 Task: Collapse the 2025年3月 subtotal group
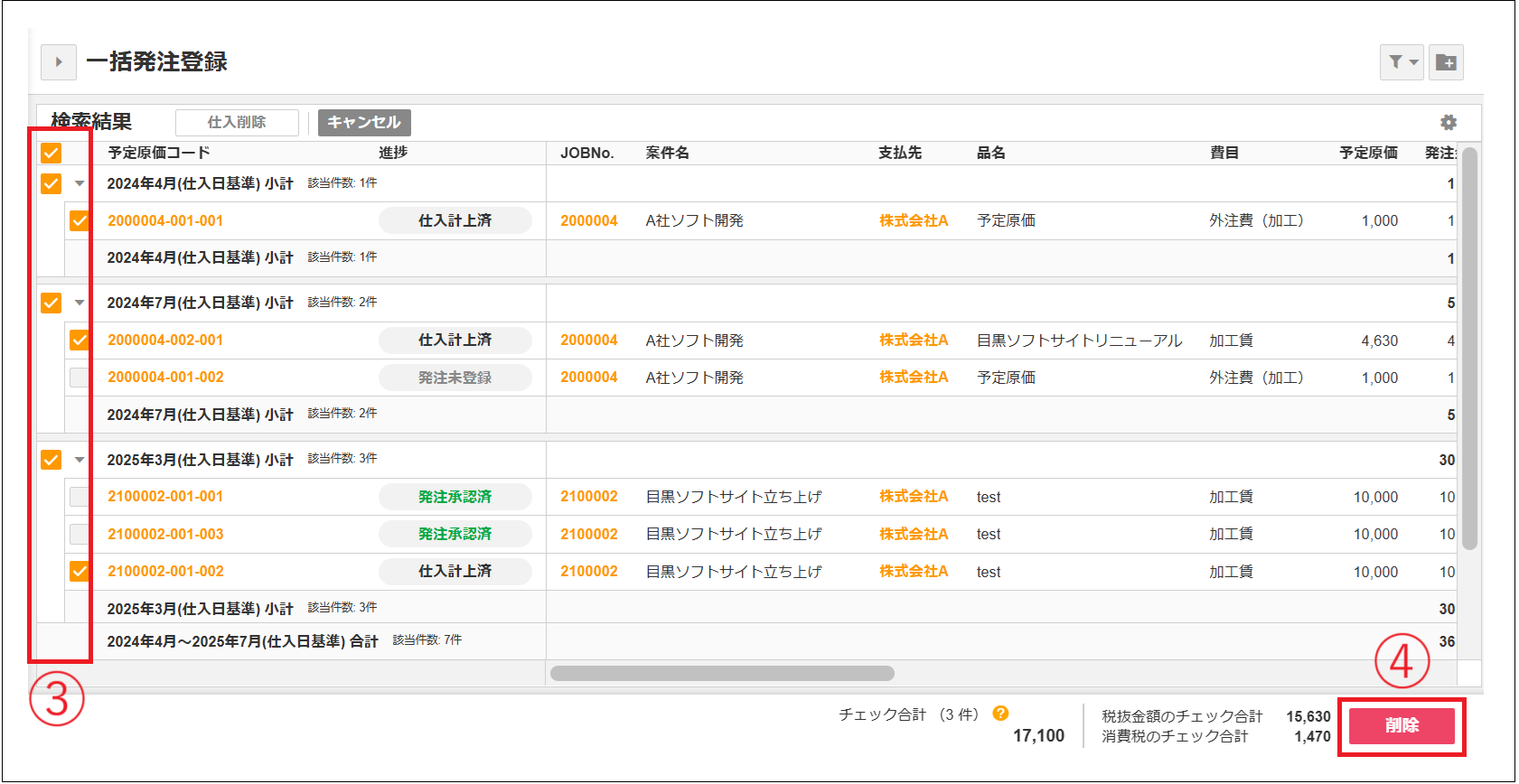click(80, 460)
